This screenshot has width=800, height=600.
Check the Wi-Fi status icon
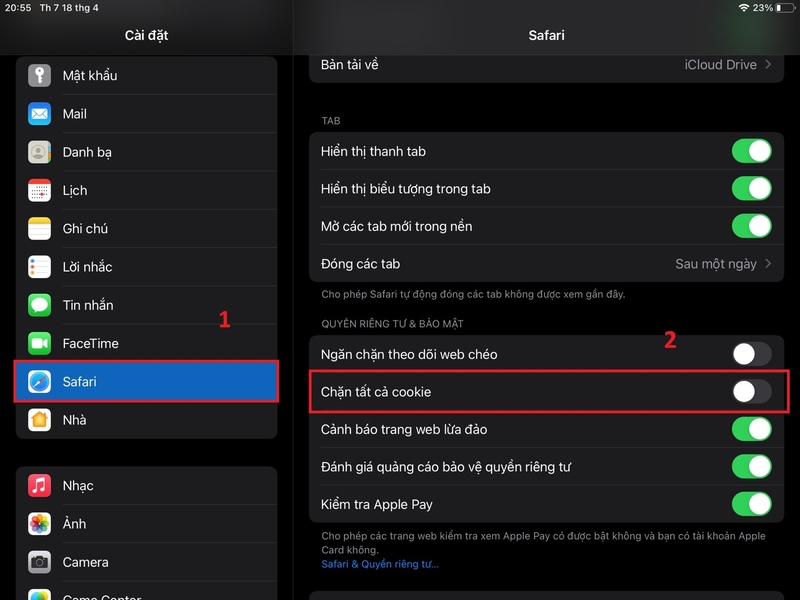744,8
